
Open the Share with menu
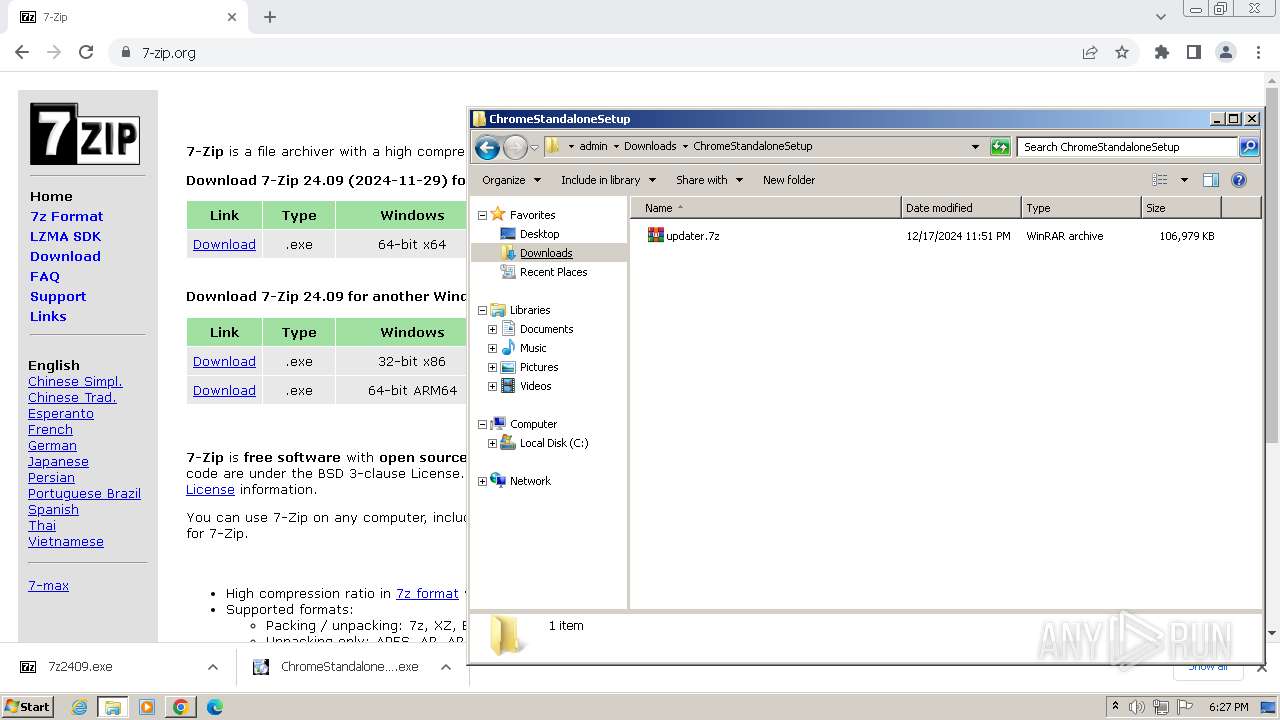pyautogui.click(x=709, y=180)
